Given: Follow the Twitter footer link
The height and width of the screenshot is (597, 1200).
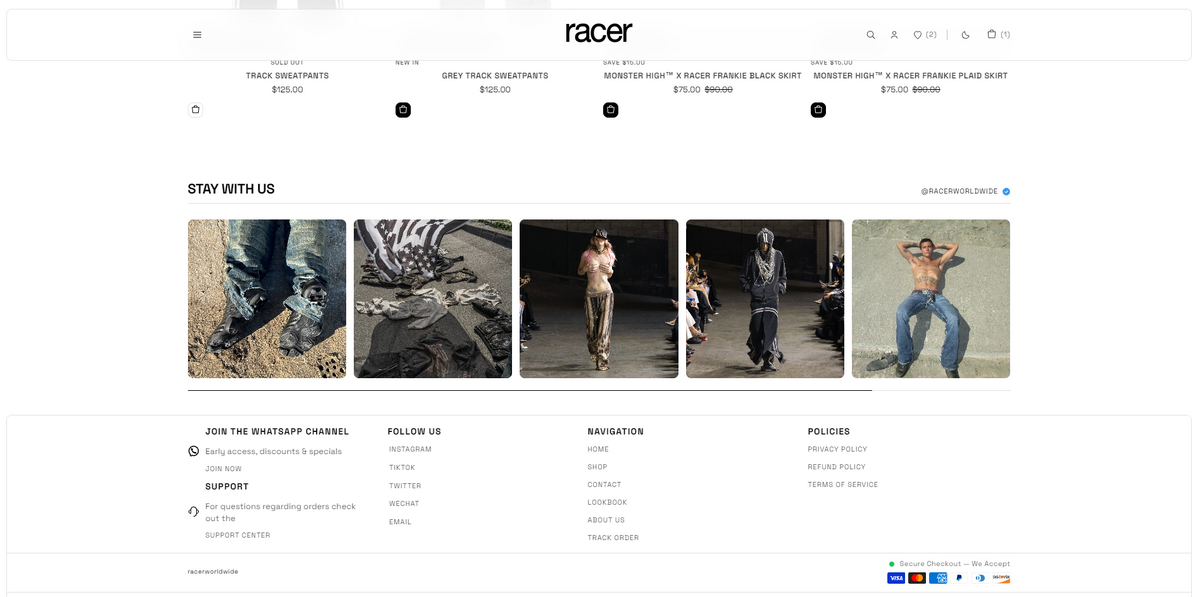Looking at the screenshot, I should 405,486.
